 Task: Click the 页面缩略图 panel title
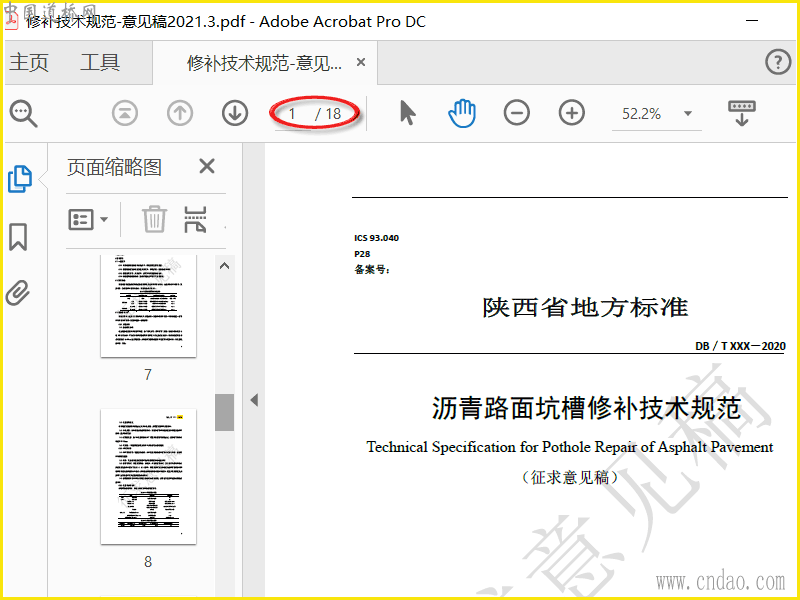(114, 167)
